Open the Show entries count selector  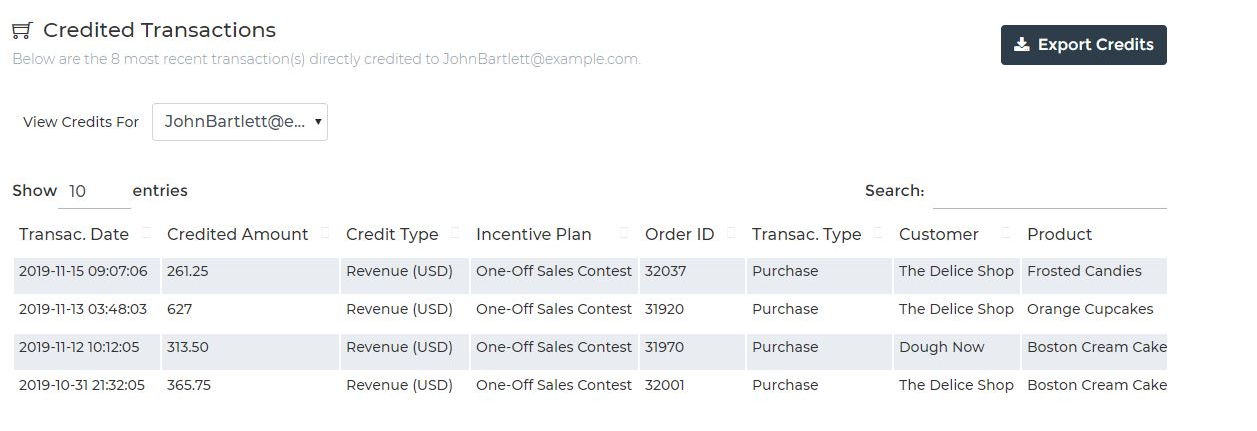click(94, 191)
